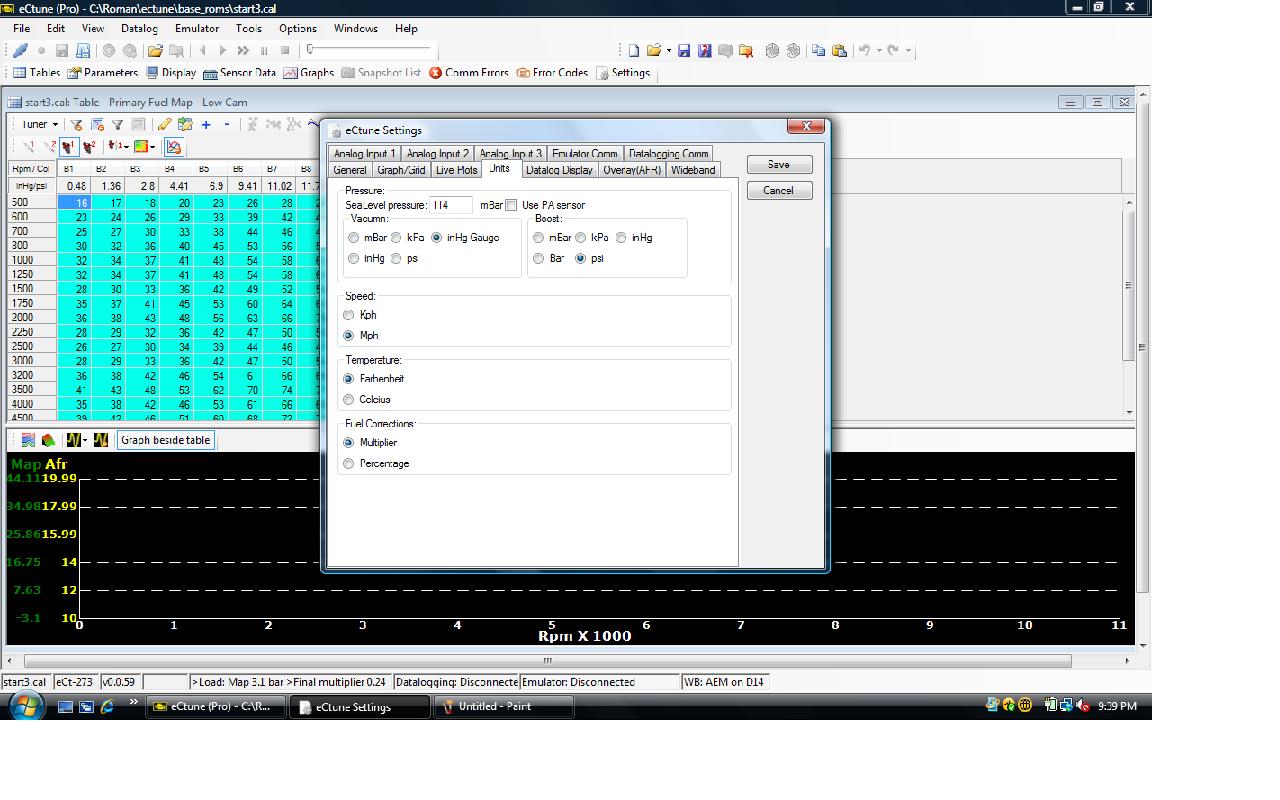Open the Error Codes window
Viewport: 1280px width, 800px height.
pos(553,73)
